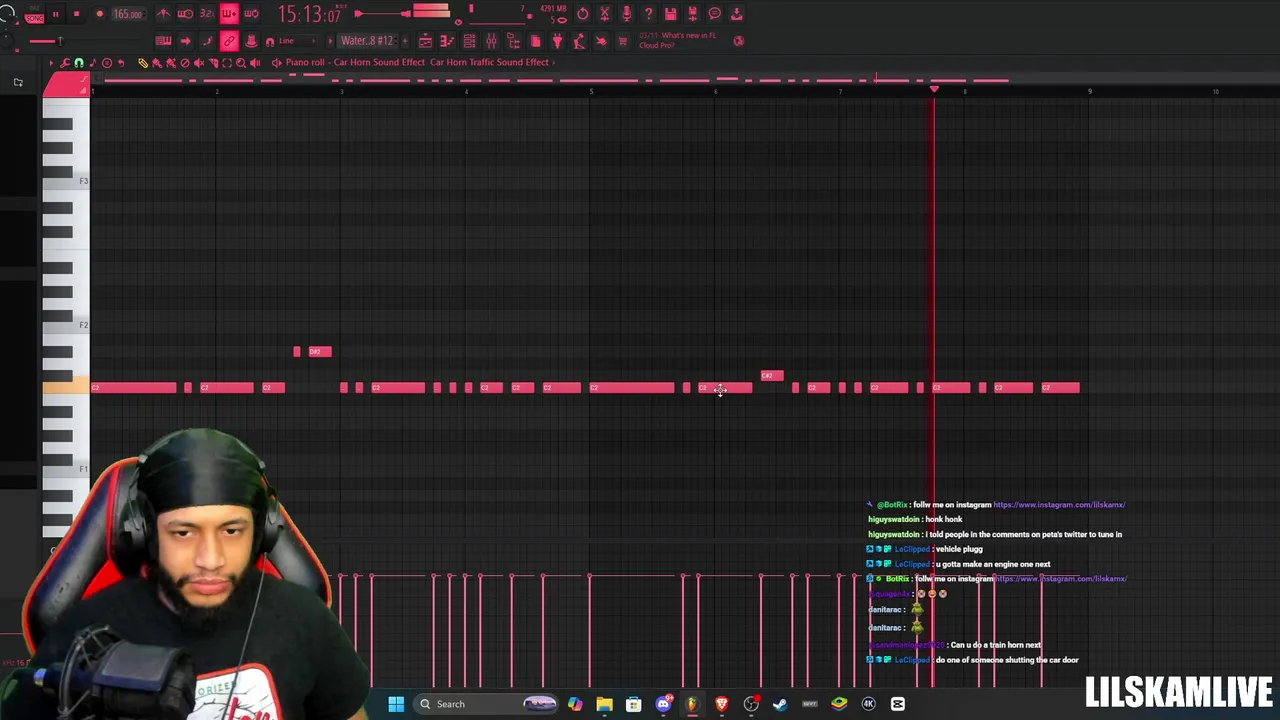This screenshot has height=720, width=1280.
Task: Toggle the metronome button
Action: pos(164,14)
